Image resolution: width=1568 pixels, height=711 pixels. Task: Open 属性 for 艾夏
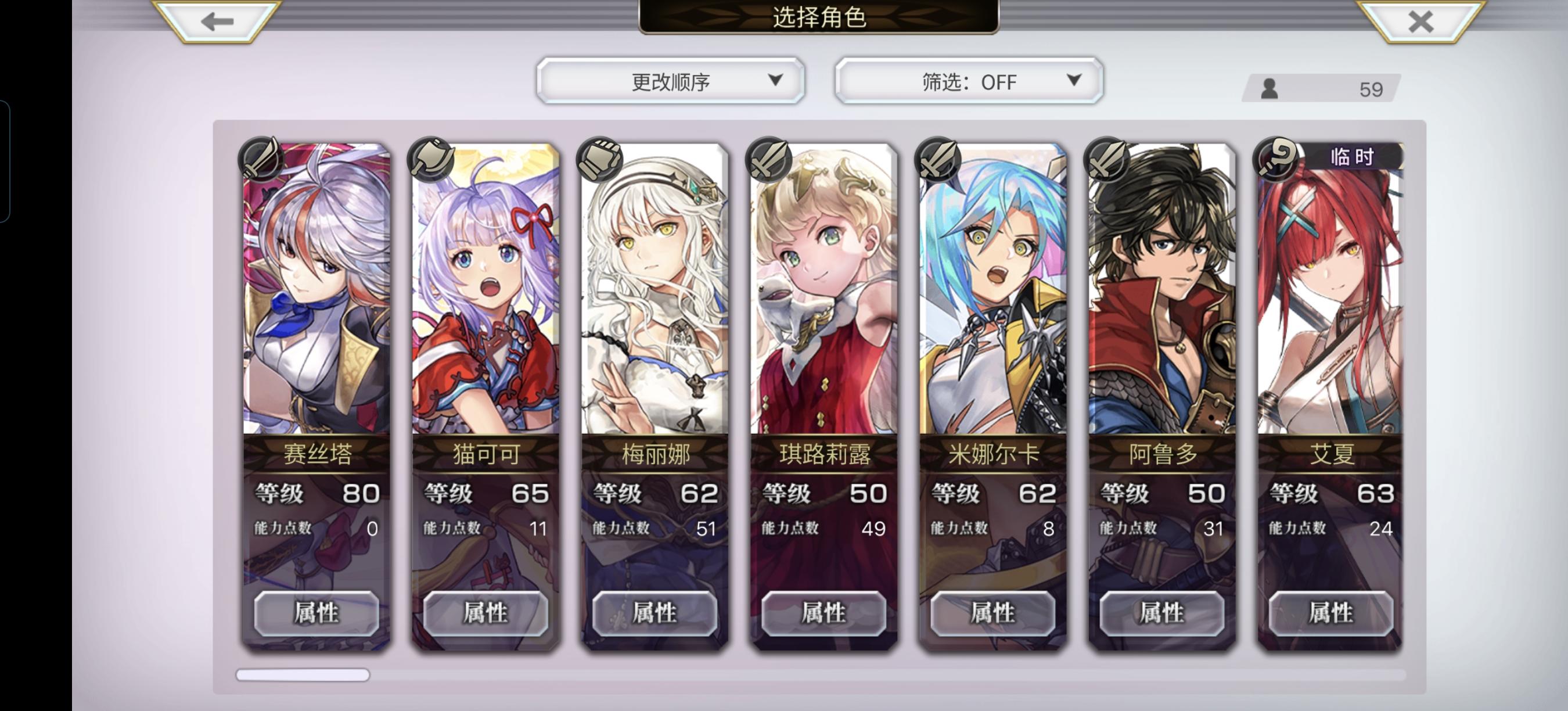[1331, 613]
